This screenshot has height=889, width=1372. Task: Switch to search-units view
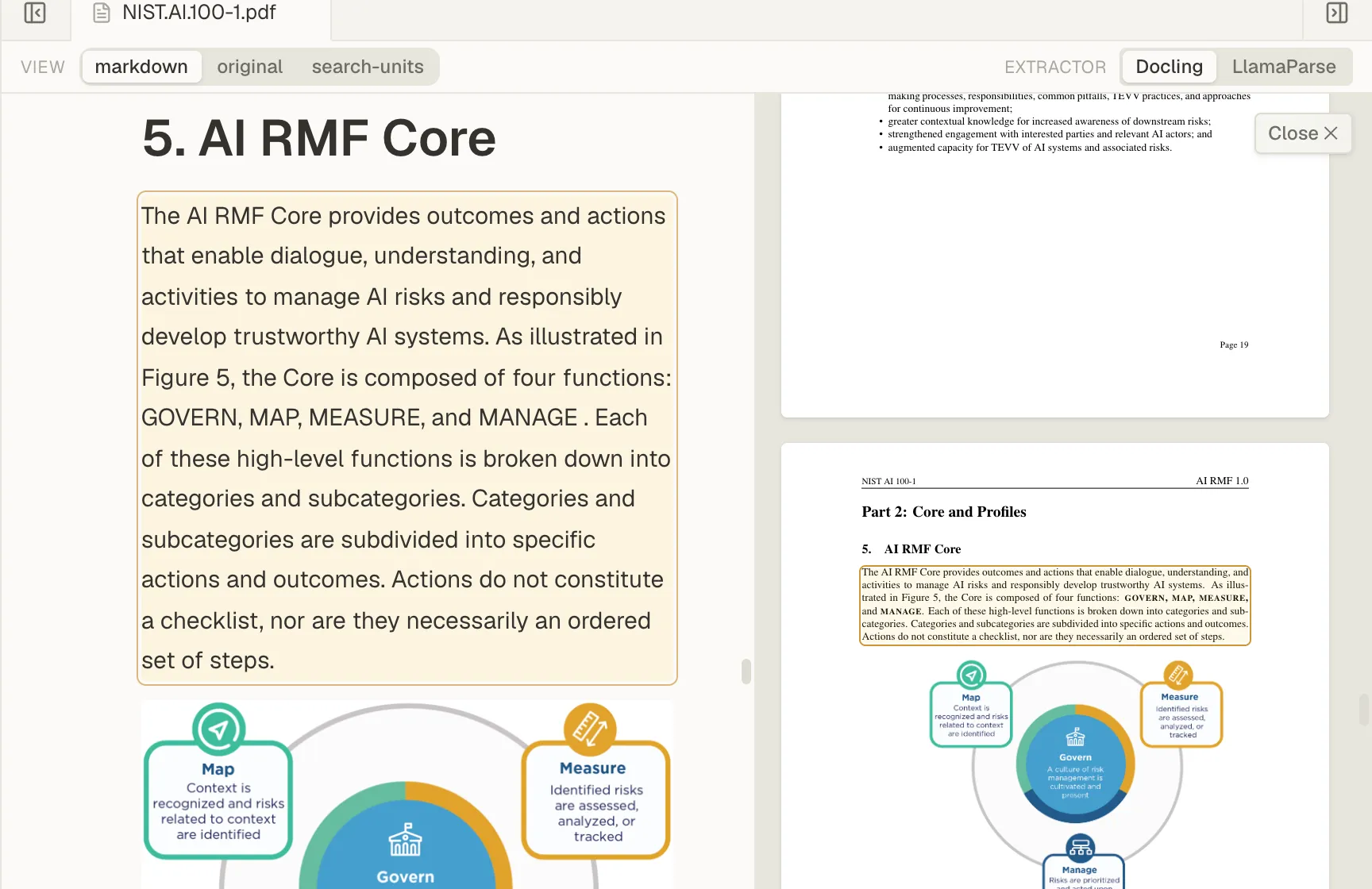coord(368,67)
